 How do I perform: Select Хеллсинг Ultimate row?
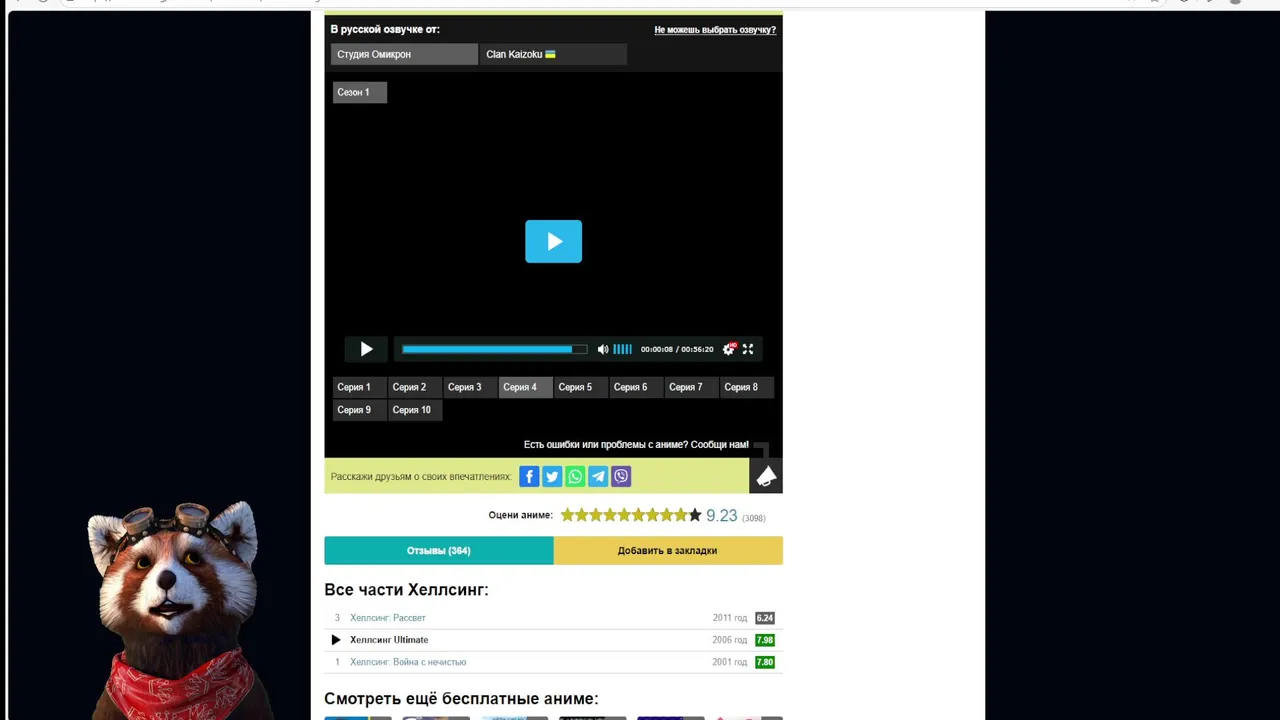pos(553,640)
